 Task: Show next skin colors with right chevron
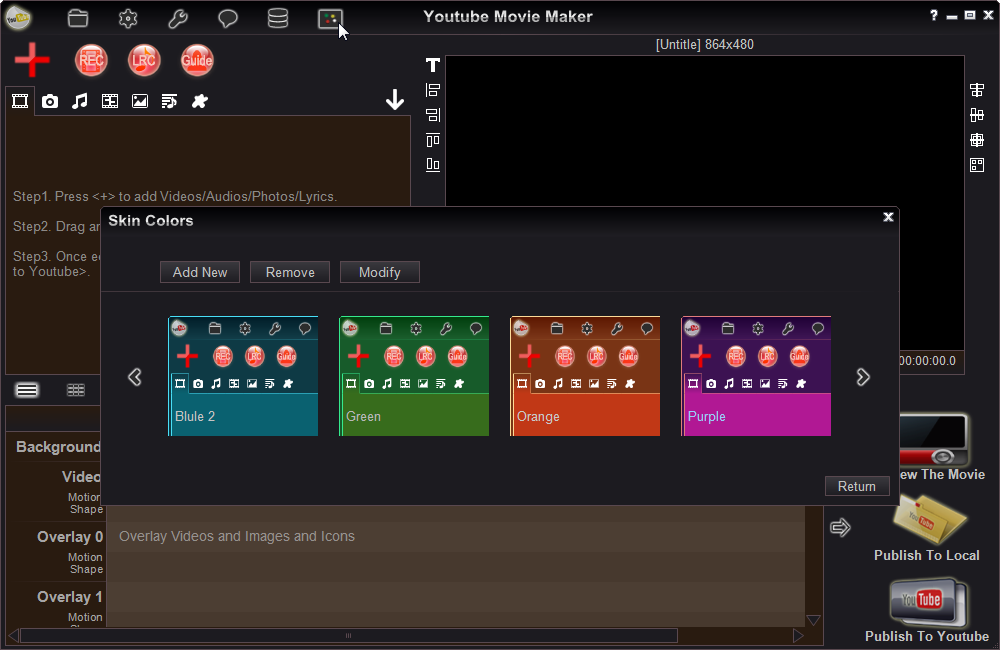click(863, 377)
